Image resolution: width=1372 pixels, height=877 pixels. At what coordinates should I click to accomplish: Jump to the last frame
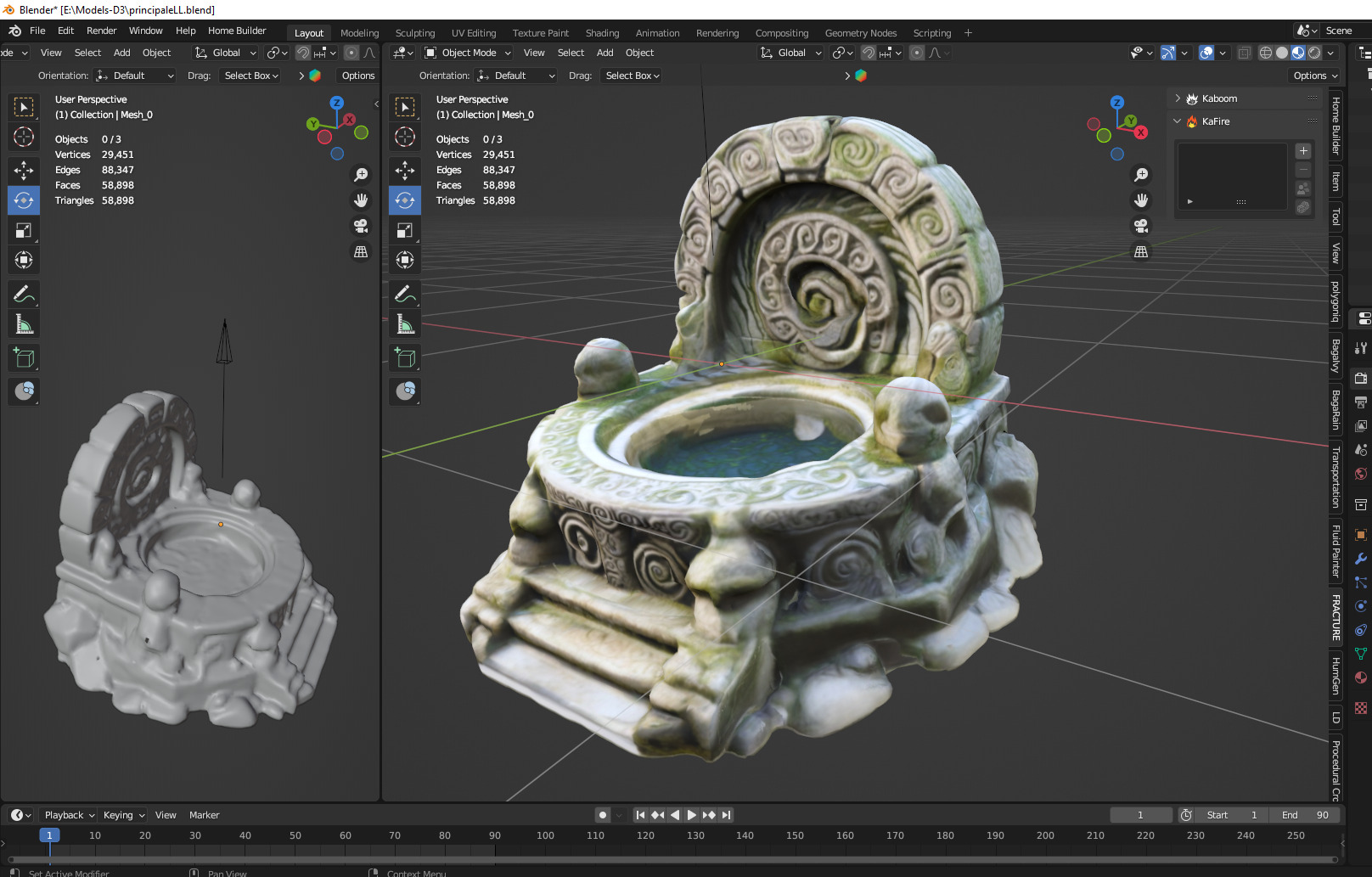pos(726,815)
